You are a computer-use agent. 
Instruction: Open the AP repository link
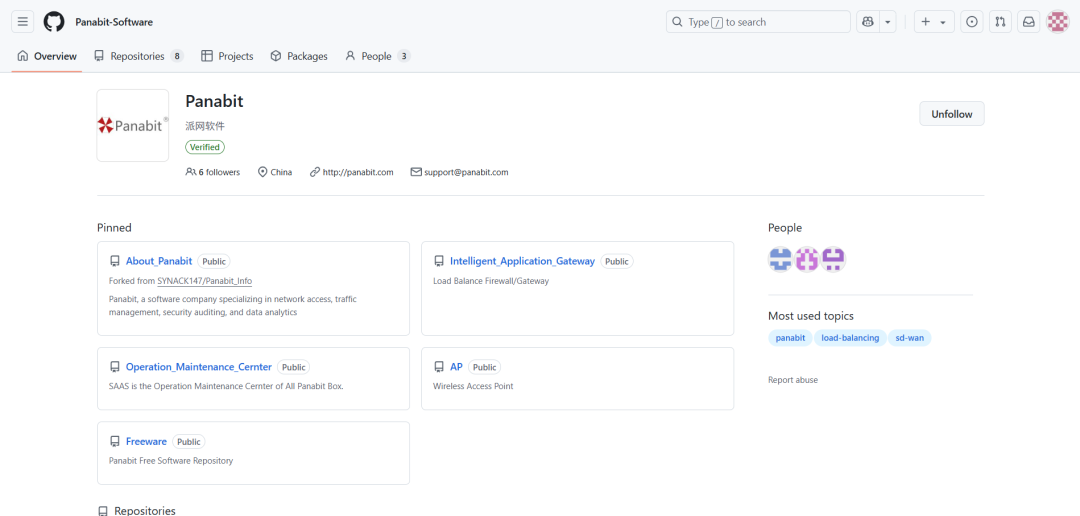pyautogui.click(x=456, y=367)
